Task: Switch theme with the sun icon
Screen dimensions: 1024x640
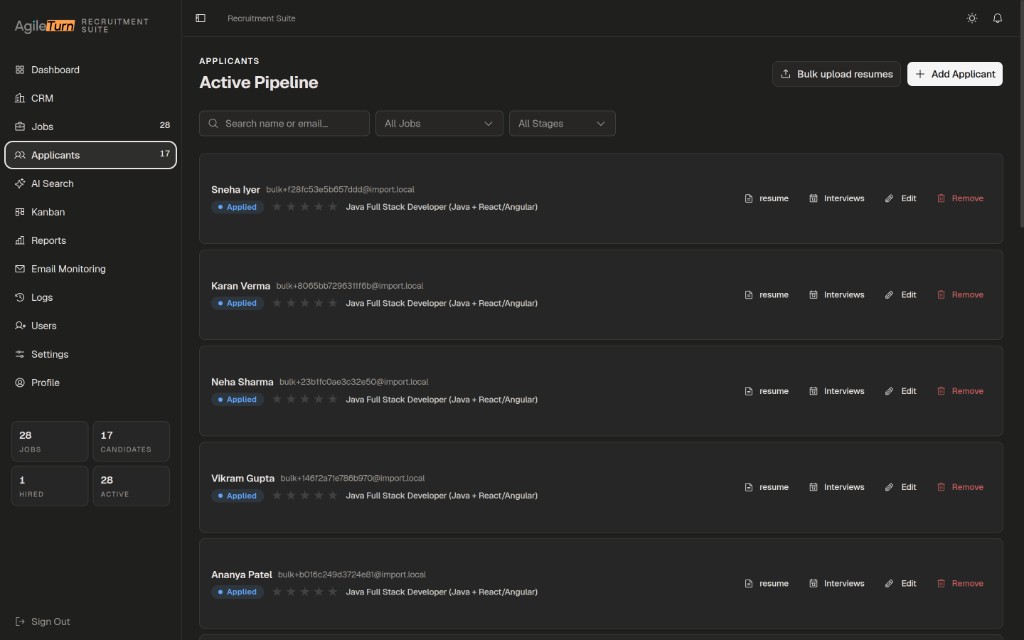Action: tap(972, 18)
